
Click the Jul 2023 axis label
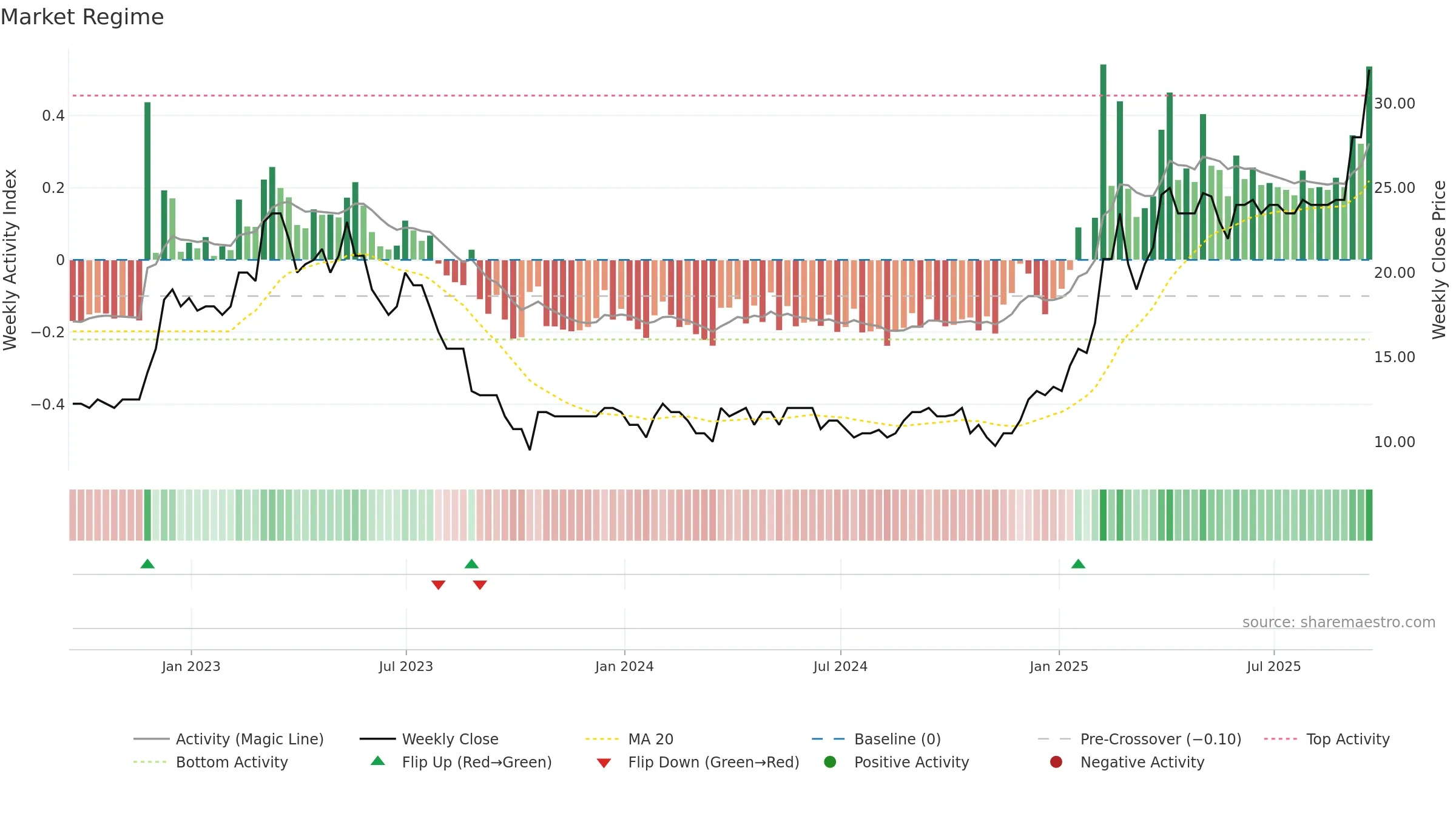[x=406, y=666]
